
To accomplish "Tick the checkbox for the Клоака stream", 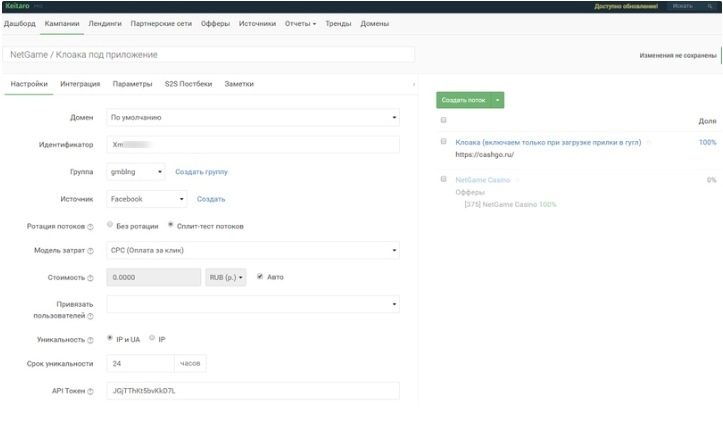I will click(444, 141).
